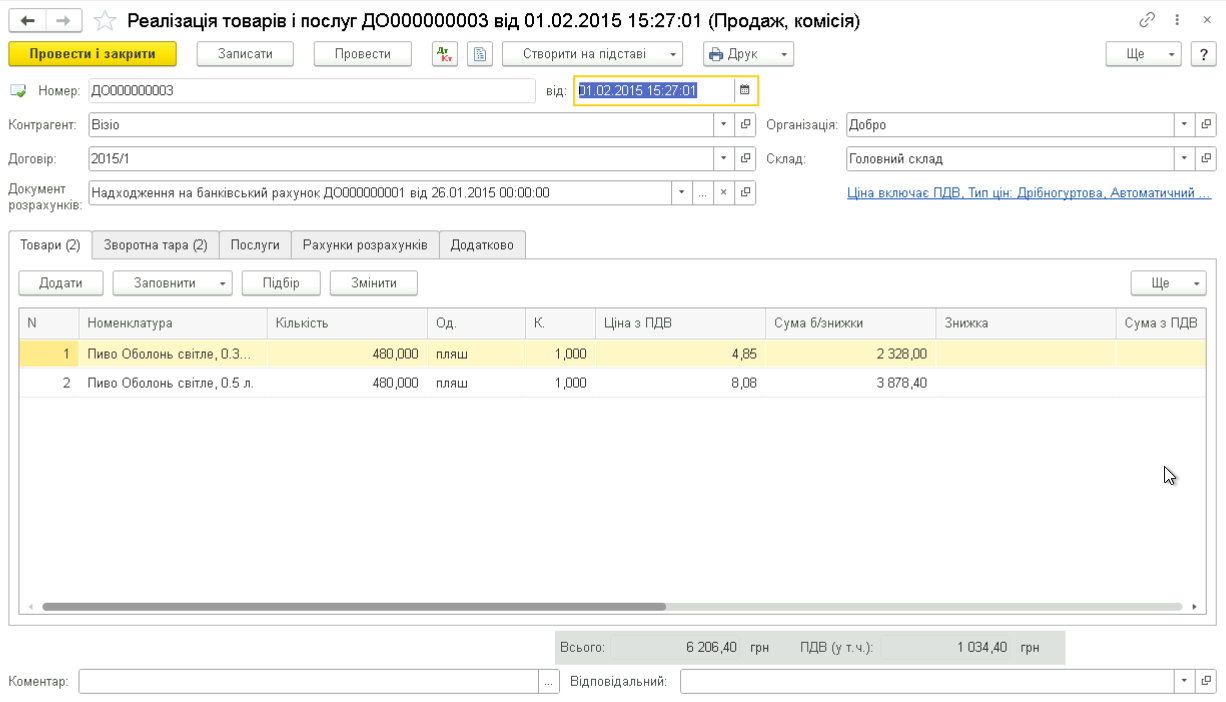The height and width of the screenshot is (702, 1226).
Task: Click the Ціна включає ПДВ price settings link
Action: coord(1028,193)
